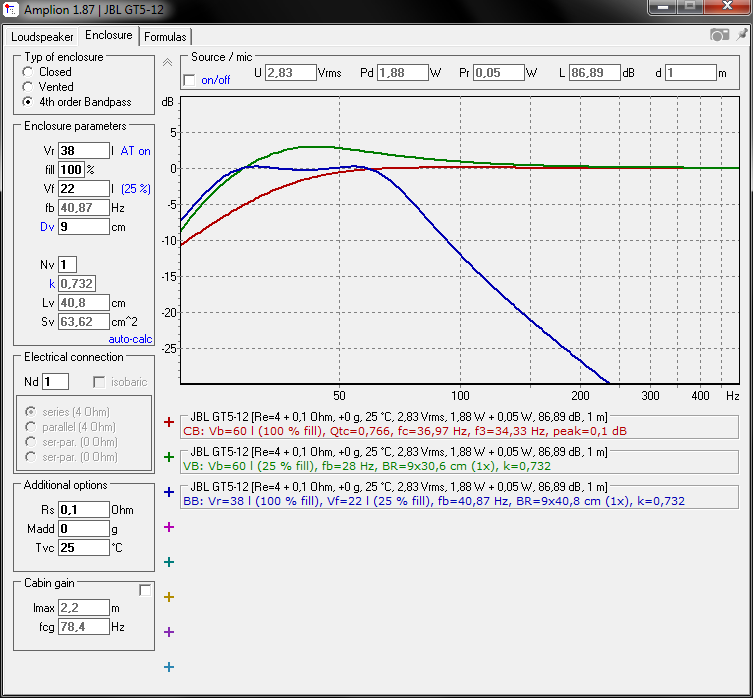Image resolution: width=753 pixels, height=698 pixels.
Task: Click the k value field
Action: coord(76,284)
